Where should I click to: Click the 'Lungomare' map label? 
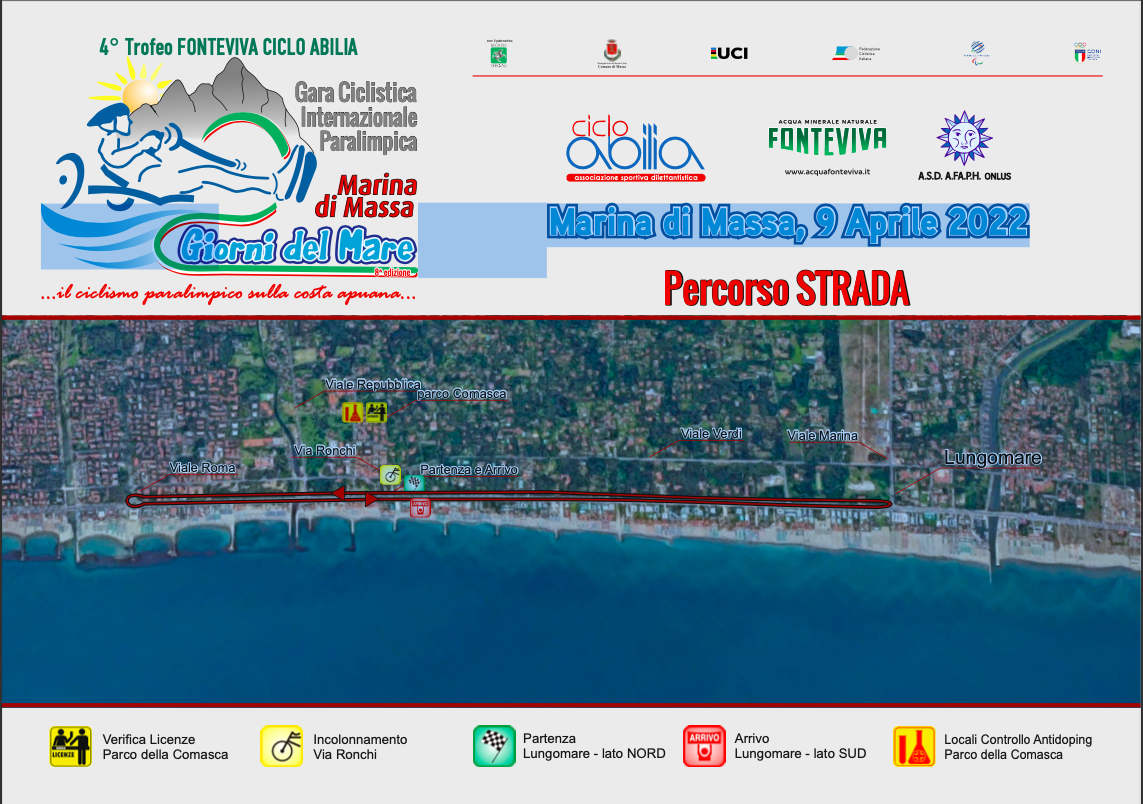pos(993,458)
